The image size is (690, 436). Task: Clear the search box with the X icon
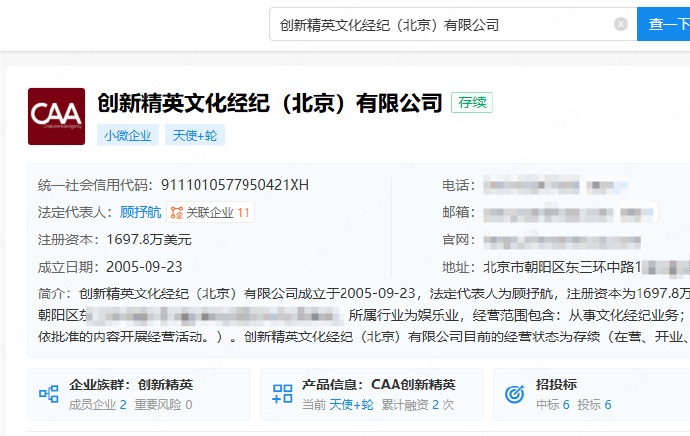click(x=620, y=24)
